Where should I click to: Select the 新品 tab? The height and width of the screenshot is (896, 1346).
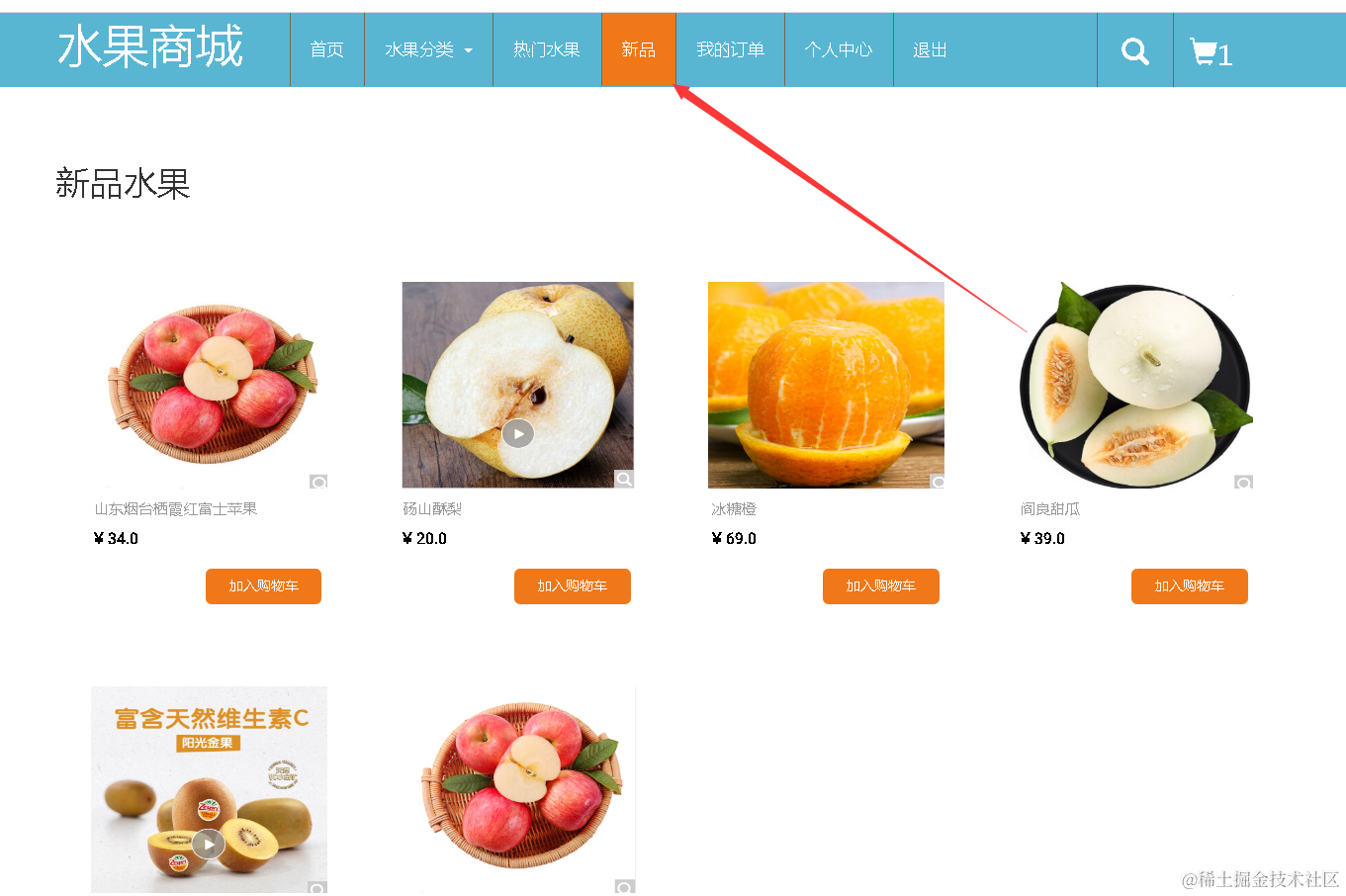click(x=639, y=49)
